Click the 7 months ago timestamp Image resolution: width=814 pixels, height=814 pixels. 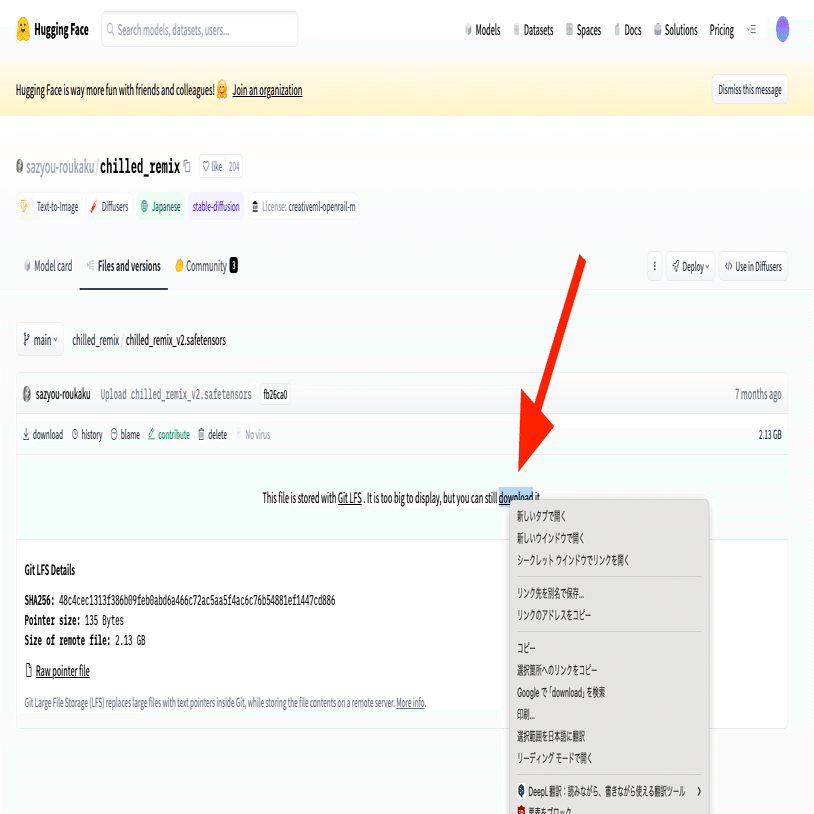(757, 394)
